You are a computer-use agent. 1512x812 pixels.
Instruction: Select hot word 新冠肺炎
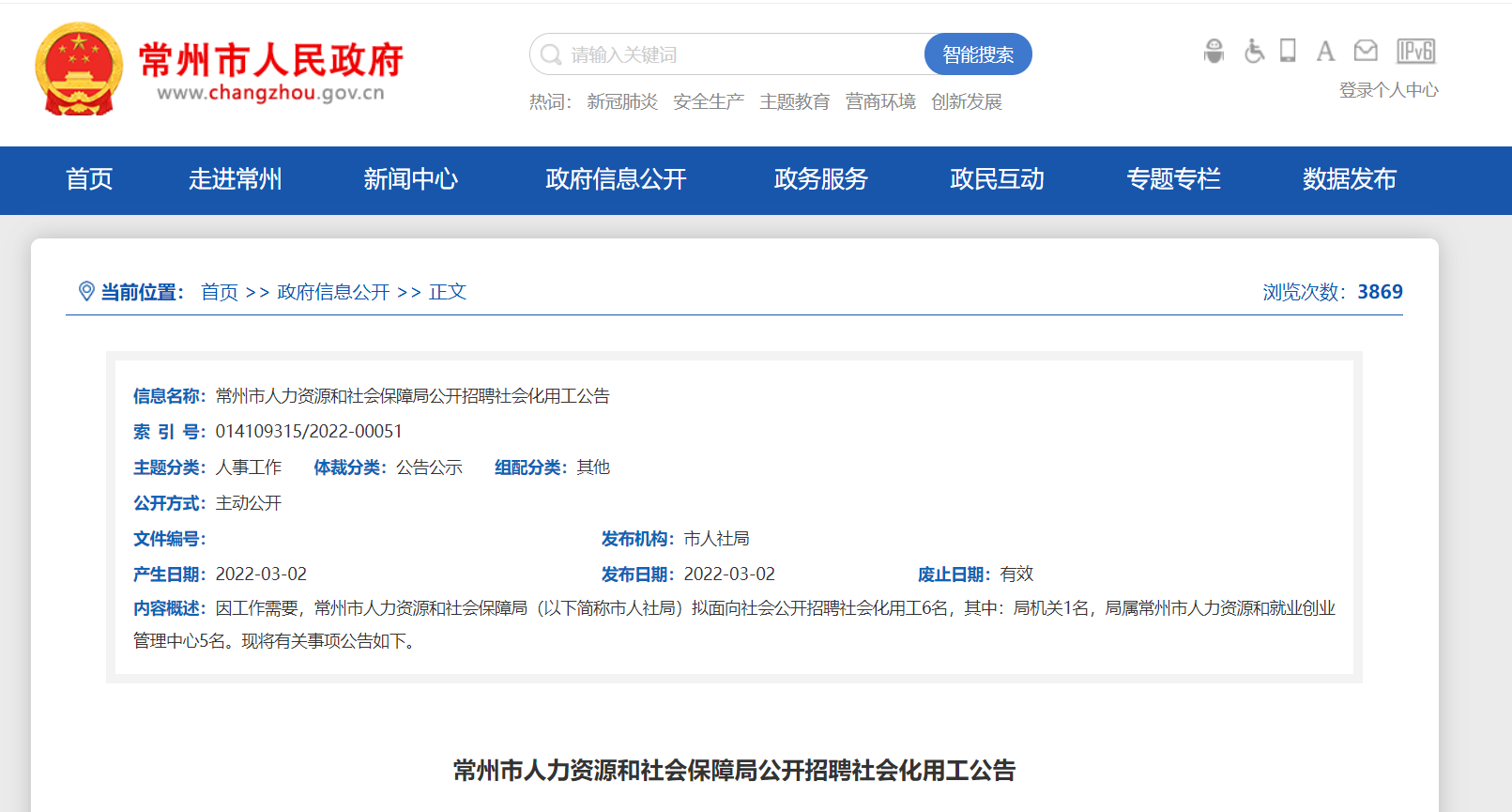(621, 101)
